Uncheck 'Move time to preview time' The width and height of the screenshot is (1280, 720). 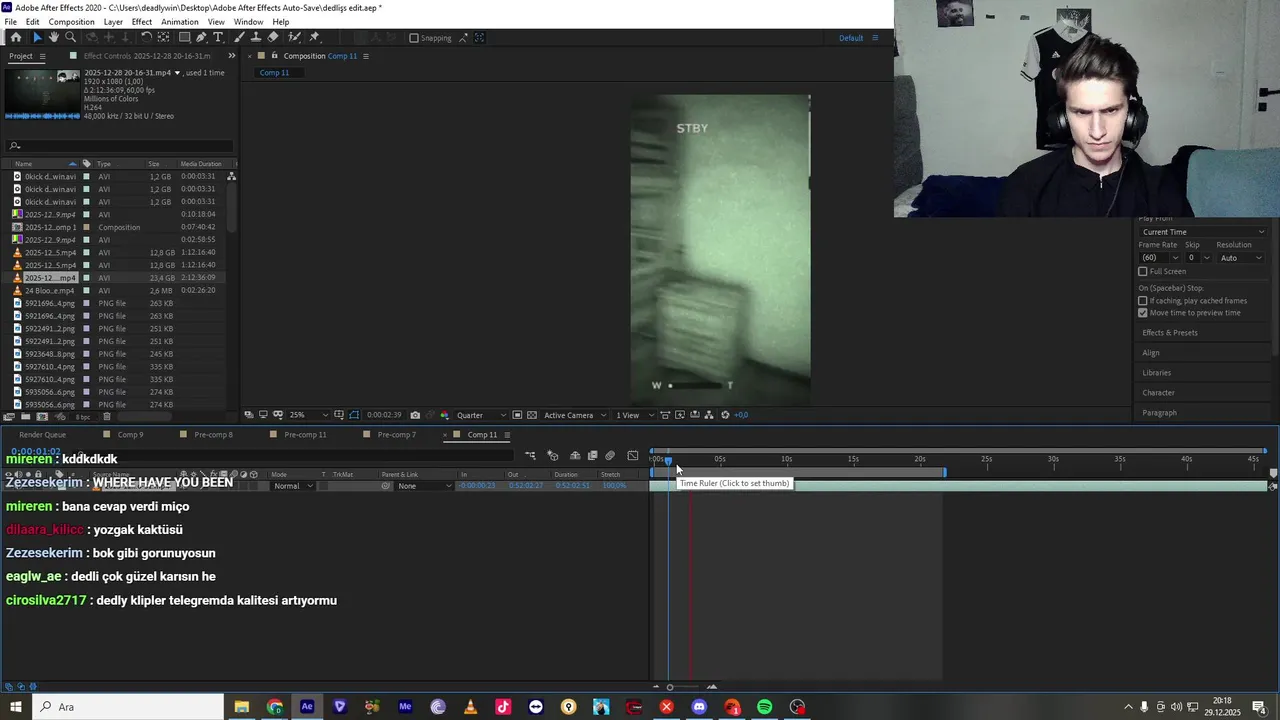click(x=1143, y=313)
